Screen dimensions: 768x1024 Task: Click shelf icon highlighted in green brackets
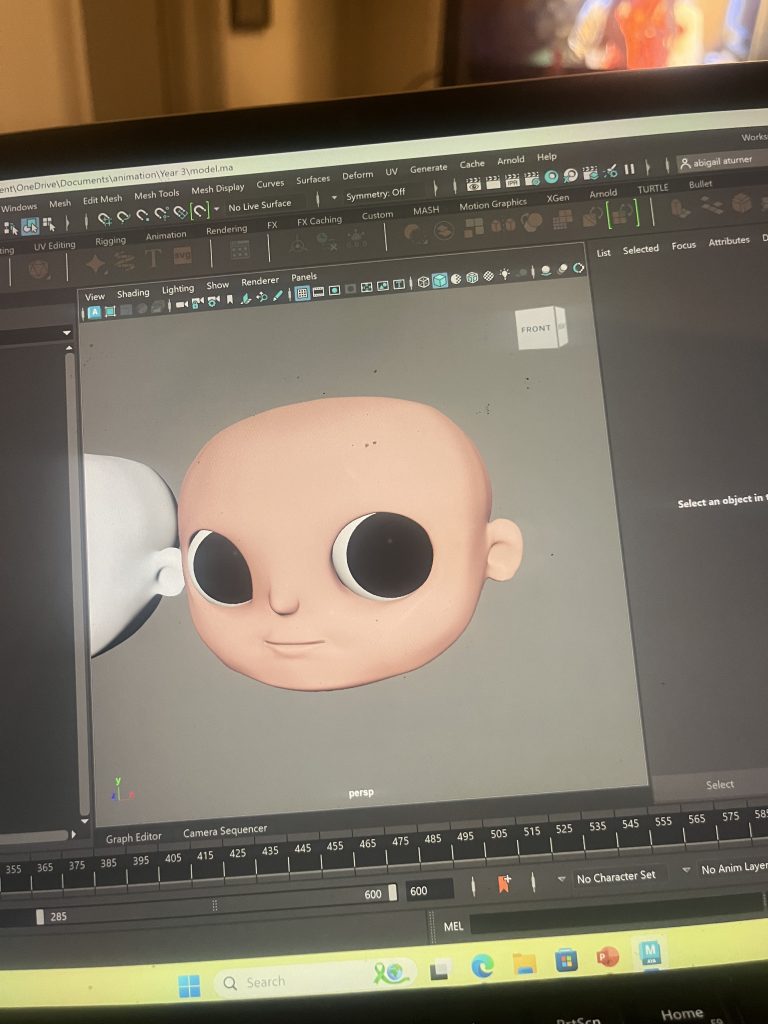click(x=623, y=214)
